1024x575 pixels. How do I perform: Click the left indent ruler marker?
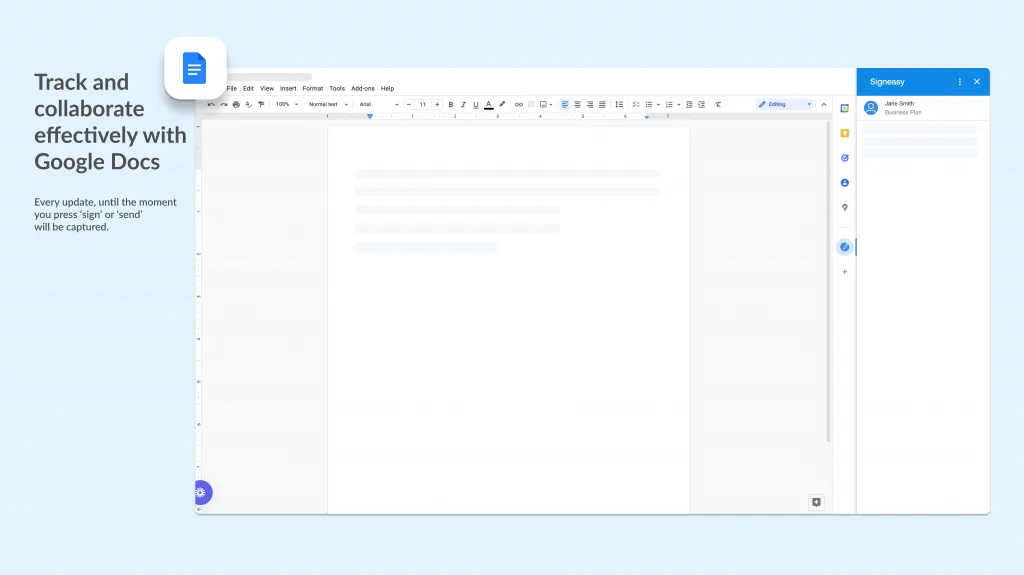click(370, 116)
